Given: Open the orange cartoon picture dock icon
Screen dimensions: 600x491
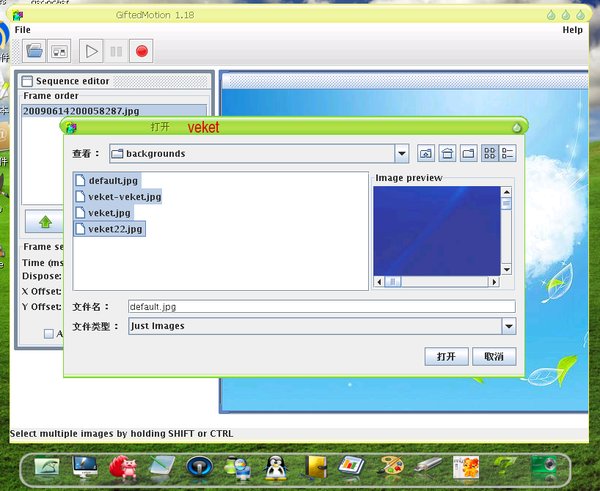Looking at the screenshot, I should pyautogui.click(x=466, y=467).
